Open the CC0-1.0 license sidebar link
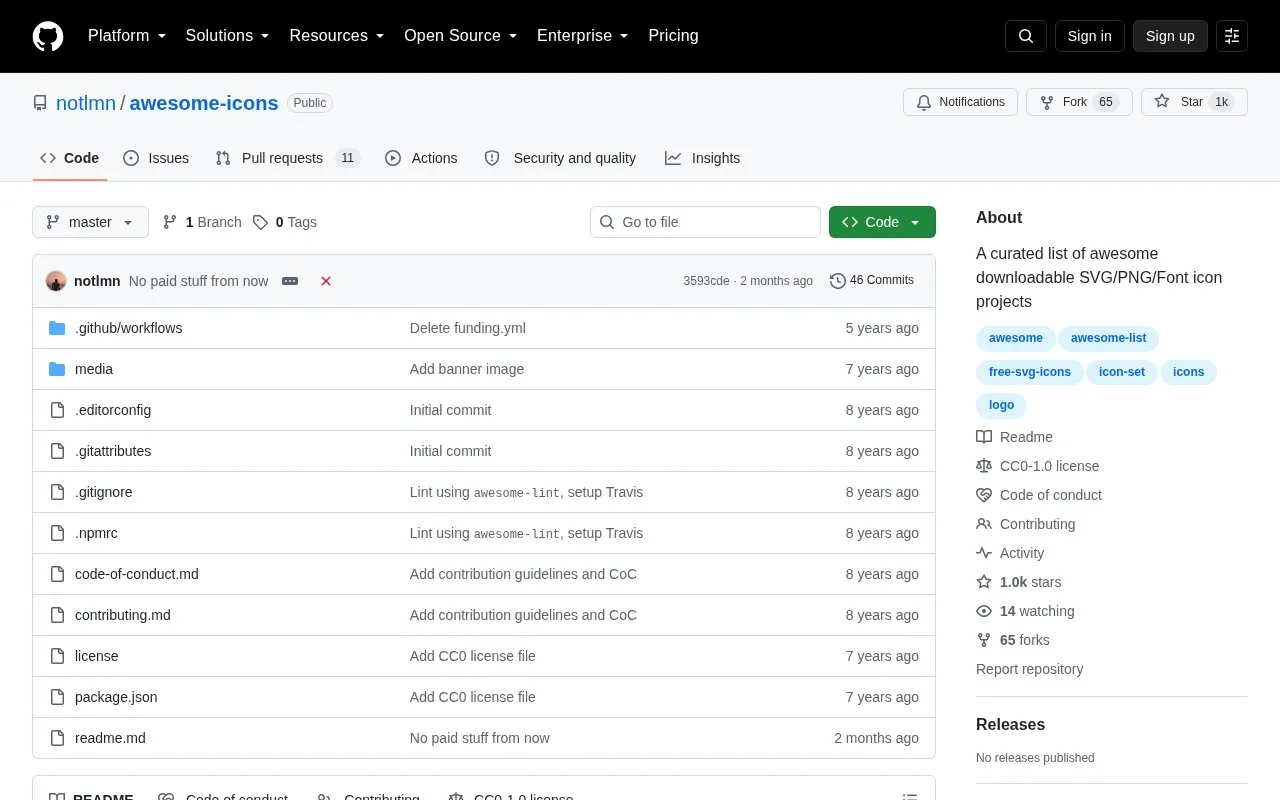The width and height of the screenshot is (1280, 800). pos(1038,466)
